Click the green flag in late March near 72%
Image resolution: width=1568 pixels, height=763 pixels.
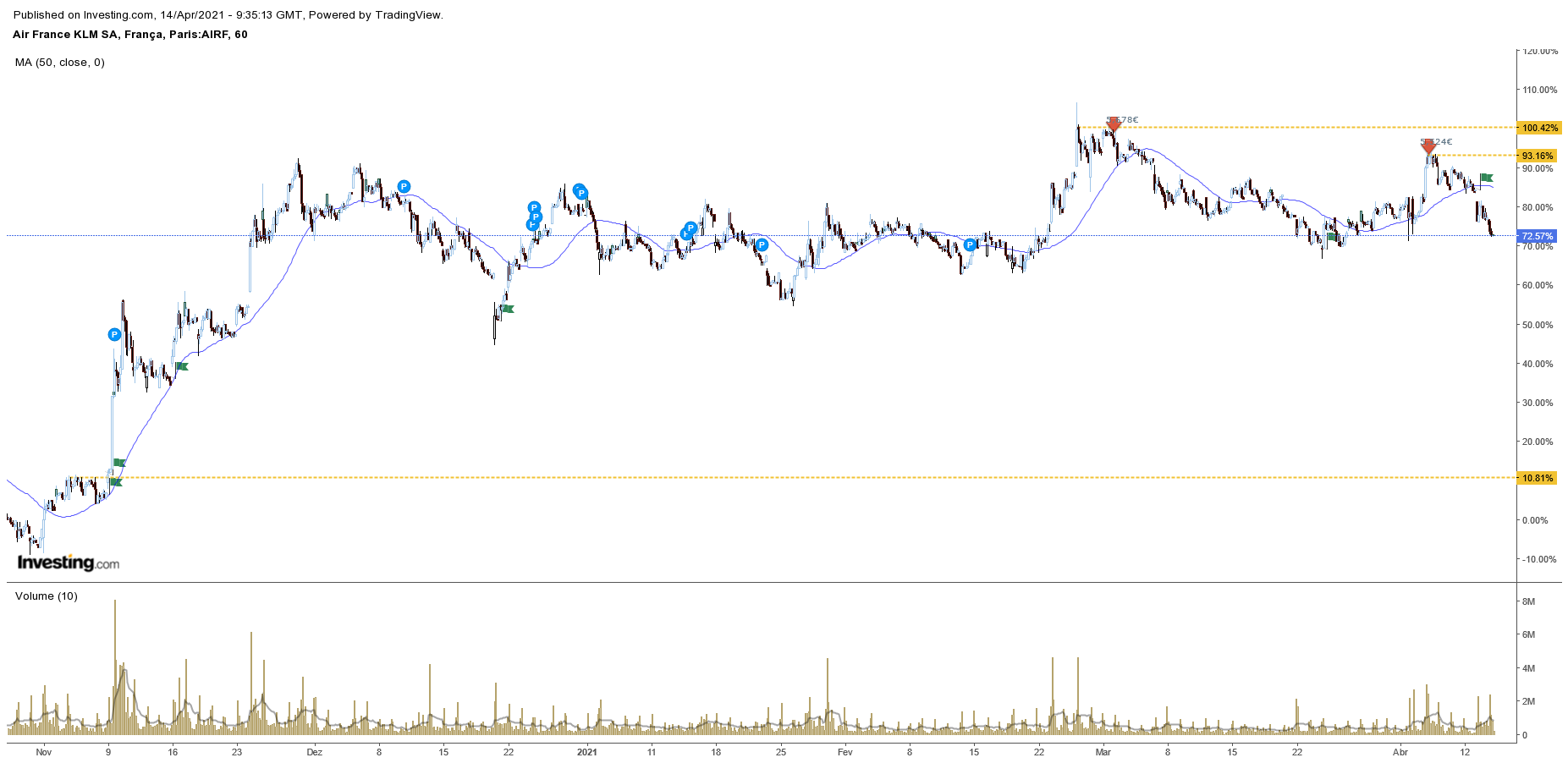[x=1334, y=238]
